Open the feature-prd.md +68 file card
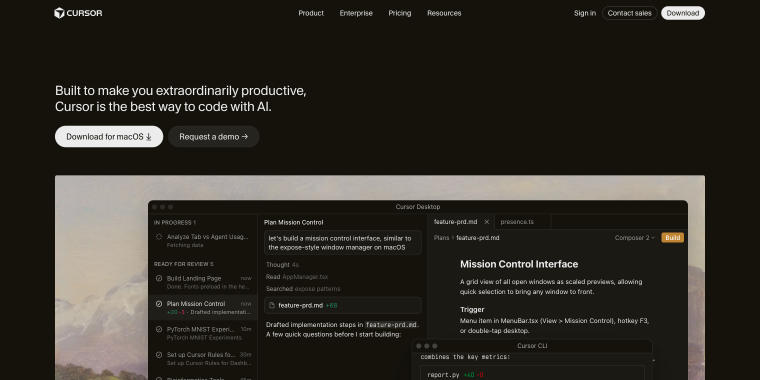This screenshot has height=380, width=760. pyautogui.click(x=343, y=305)
